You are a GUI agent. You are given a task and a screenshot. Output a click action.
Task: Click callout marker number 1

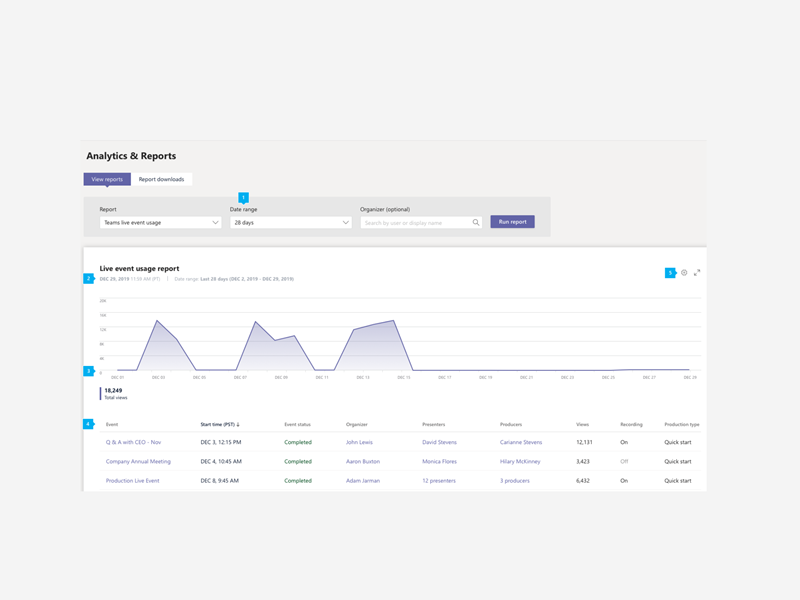pyautogui.click(x=243, y=198)
